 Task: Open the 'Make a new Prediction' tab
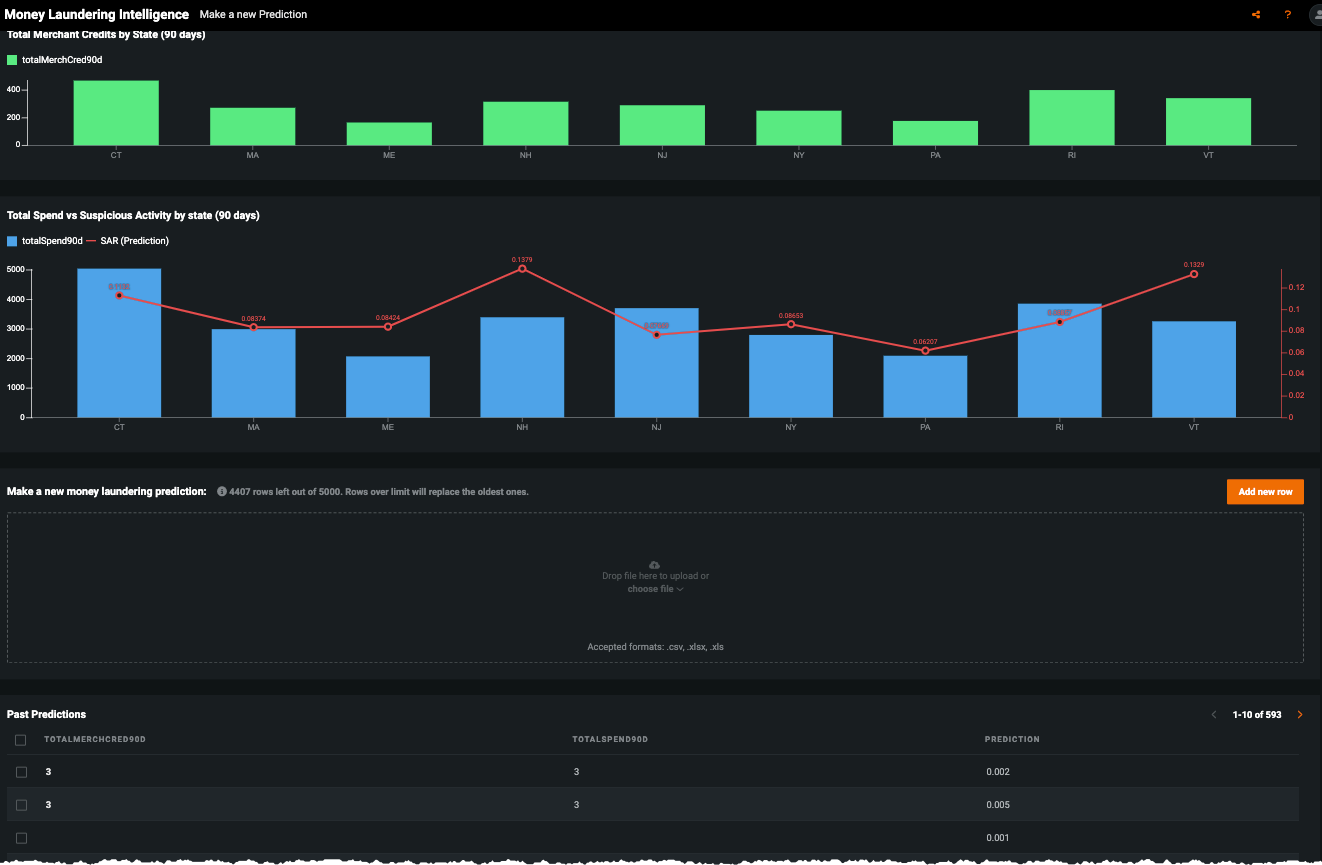(253, 15)
